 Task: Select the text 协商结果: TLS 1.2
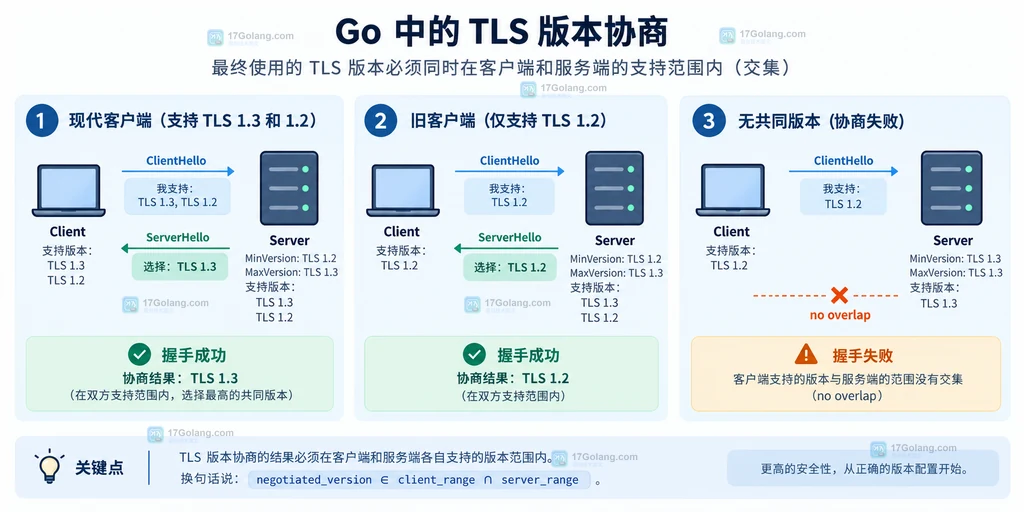coord(513,378)
